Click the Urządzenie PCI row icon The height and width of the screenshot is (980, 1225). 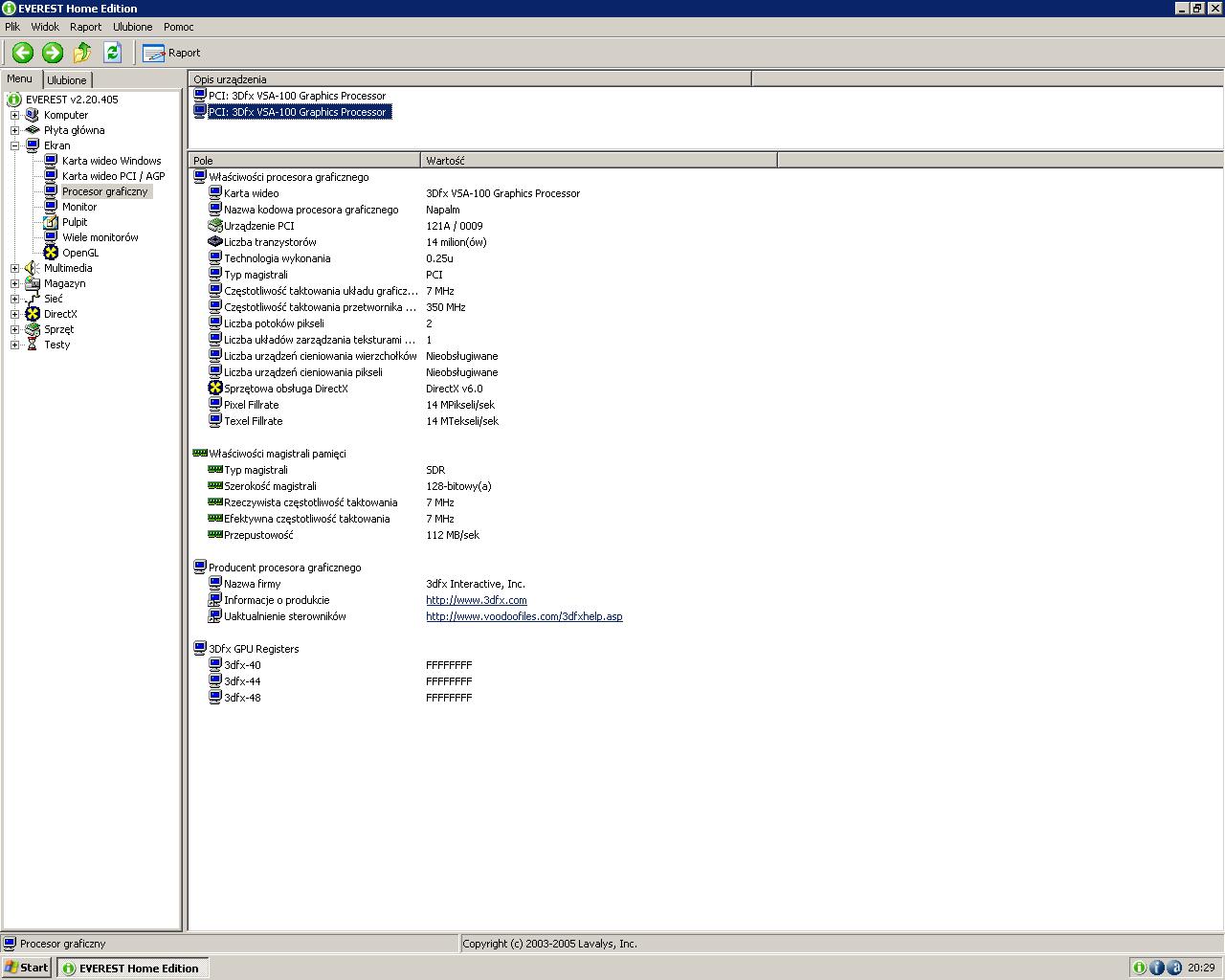click(215, 226)
